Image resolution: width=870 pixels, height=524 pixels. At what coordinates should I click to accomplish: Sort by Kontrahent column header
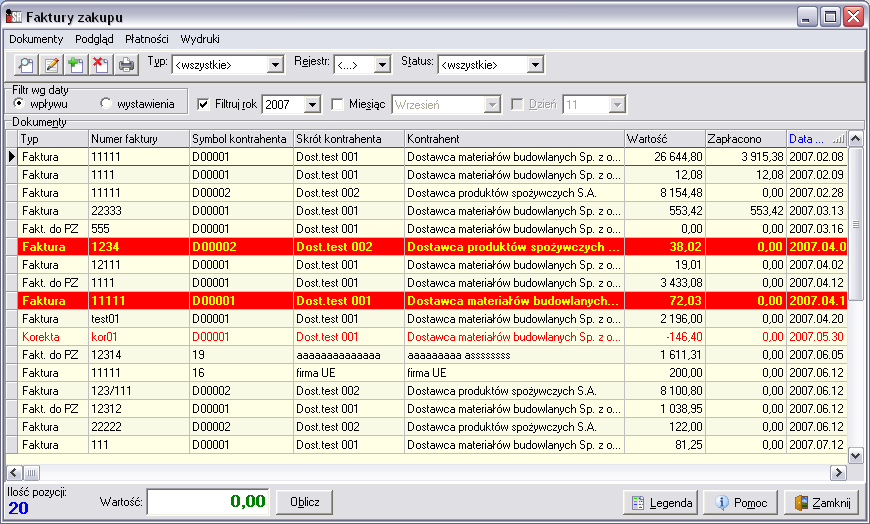point(514,139)
